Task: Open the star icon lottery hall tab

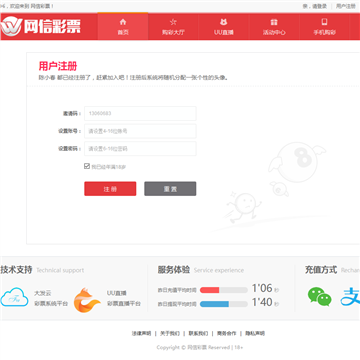Action: pos(173,22)
